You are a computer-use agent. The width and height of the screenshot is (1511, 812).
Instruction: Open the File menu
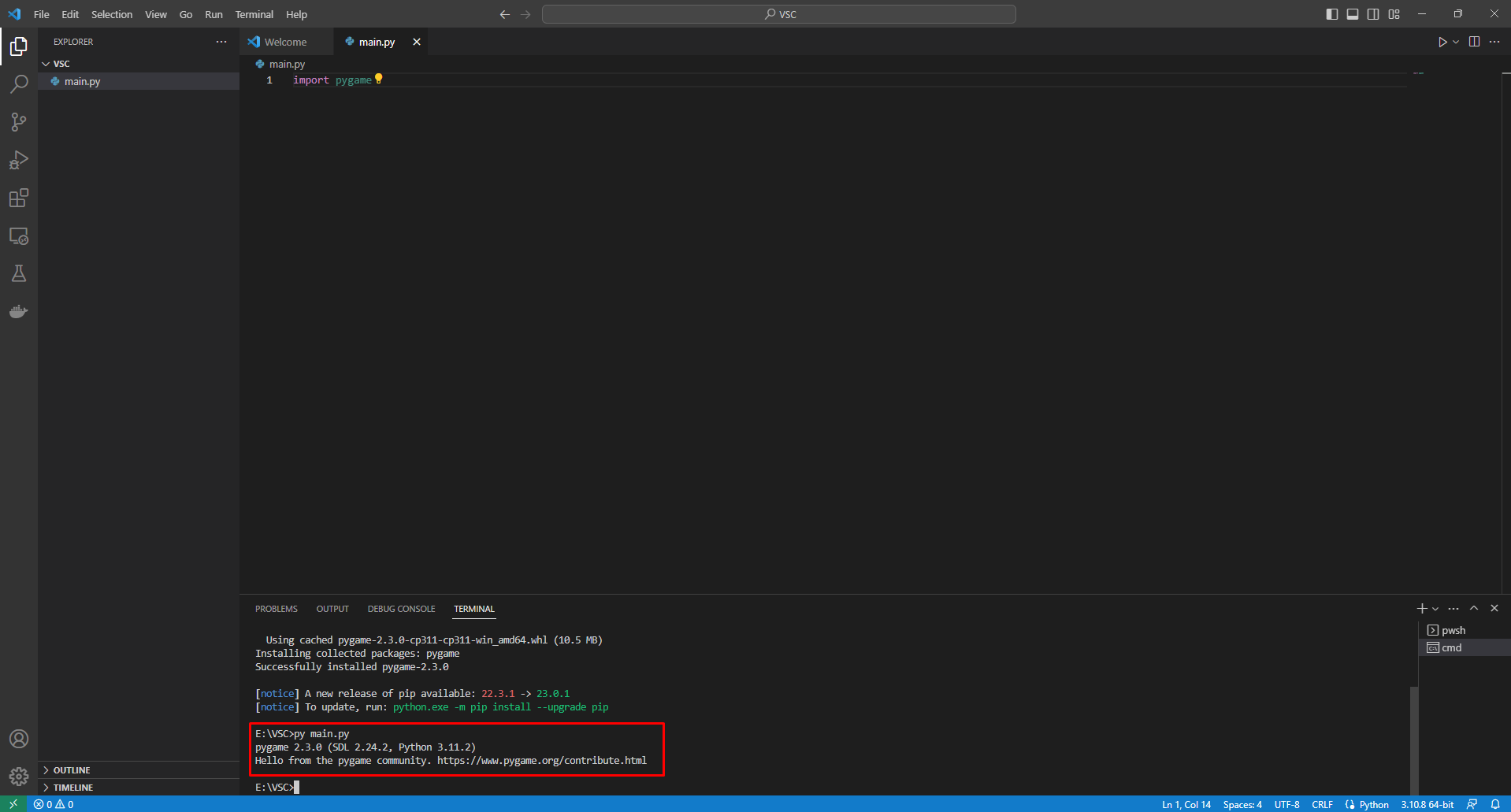tap(42, 14)
